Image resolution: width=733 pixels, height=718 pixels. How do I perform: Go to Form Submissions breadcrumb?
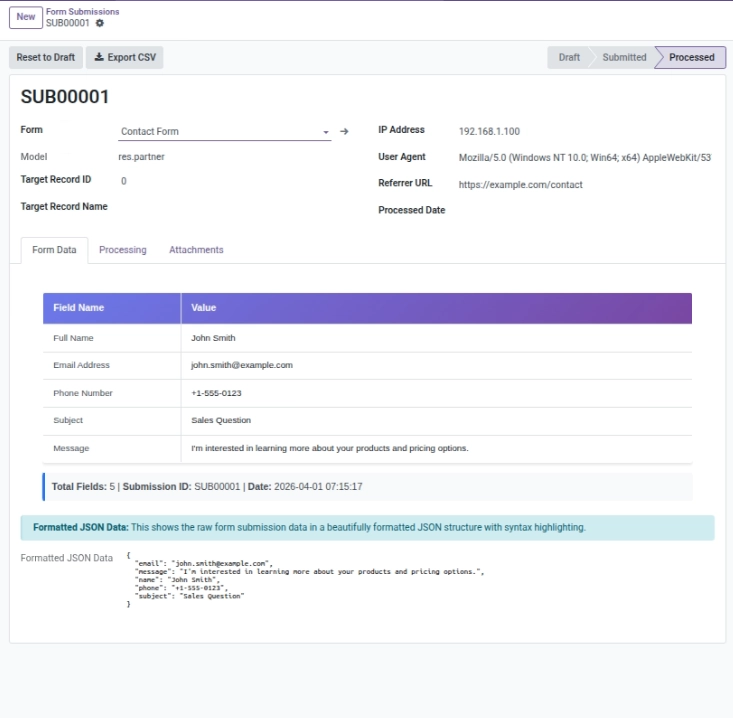pyautogui.click(x=82, y=11)
